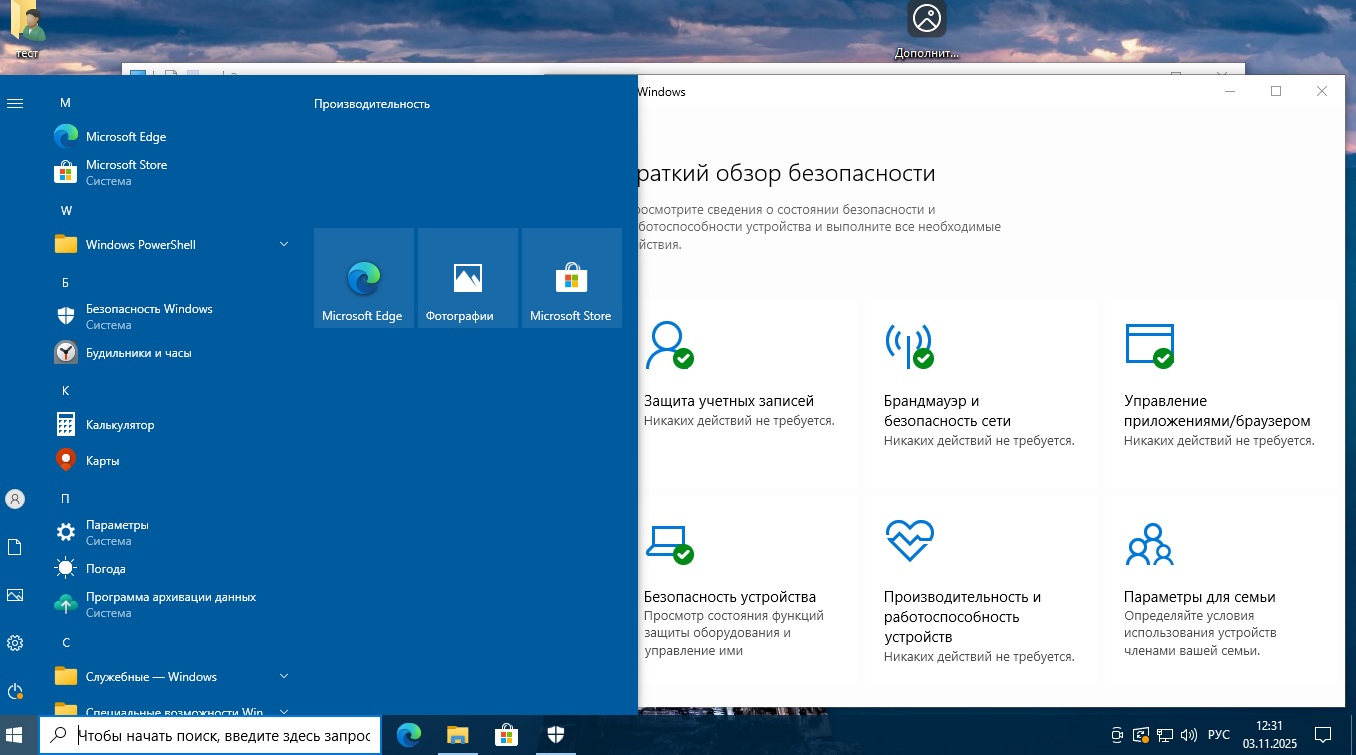Screen dimensions: 1356x755
Task: Click the letter M header in app list
Action: [x=66, y=103]
